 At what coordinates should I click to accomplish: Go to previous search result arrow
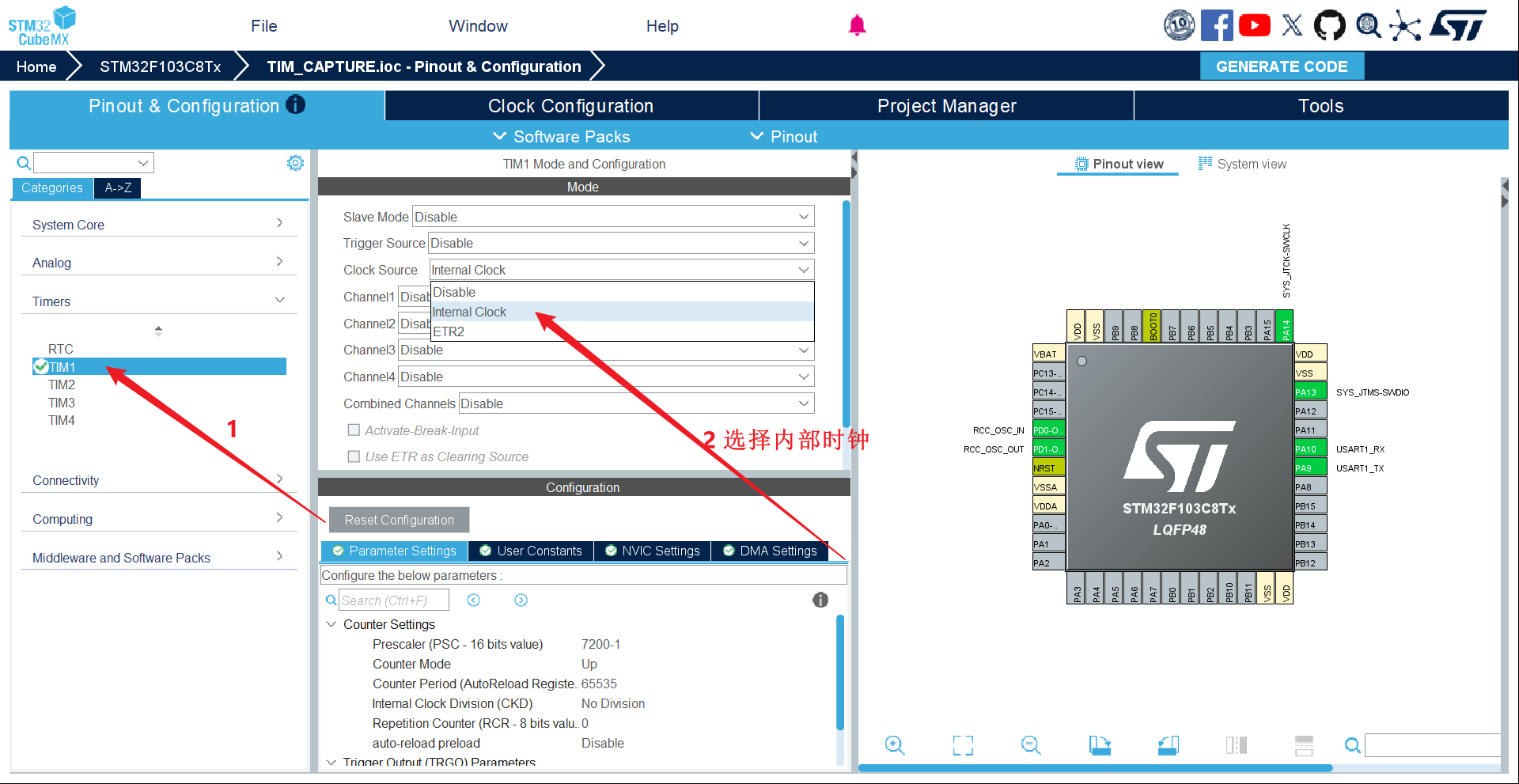473,600
